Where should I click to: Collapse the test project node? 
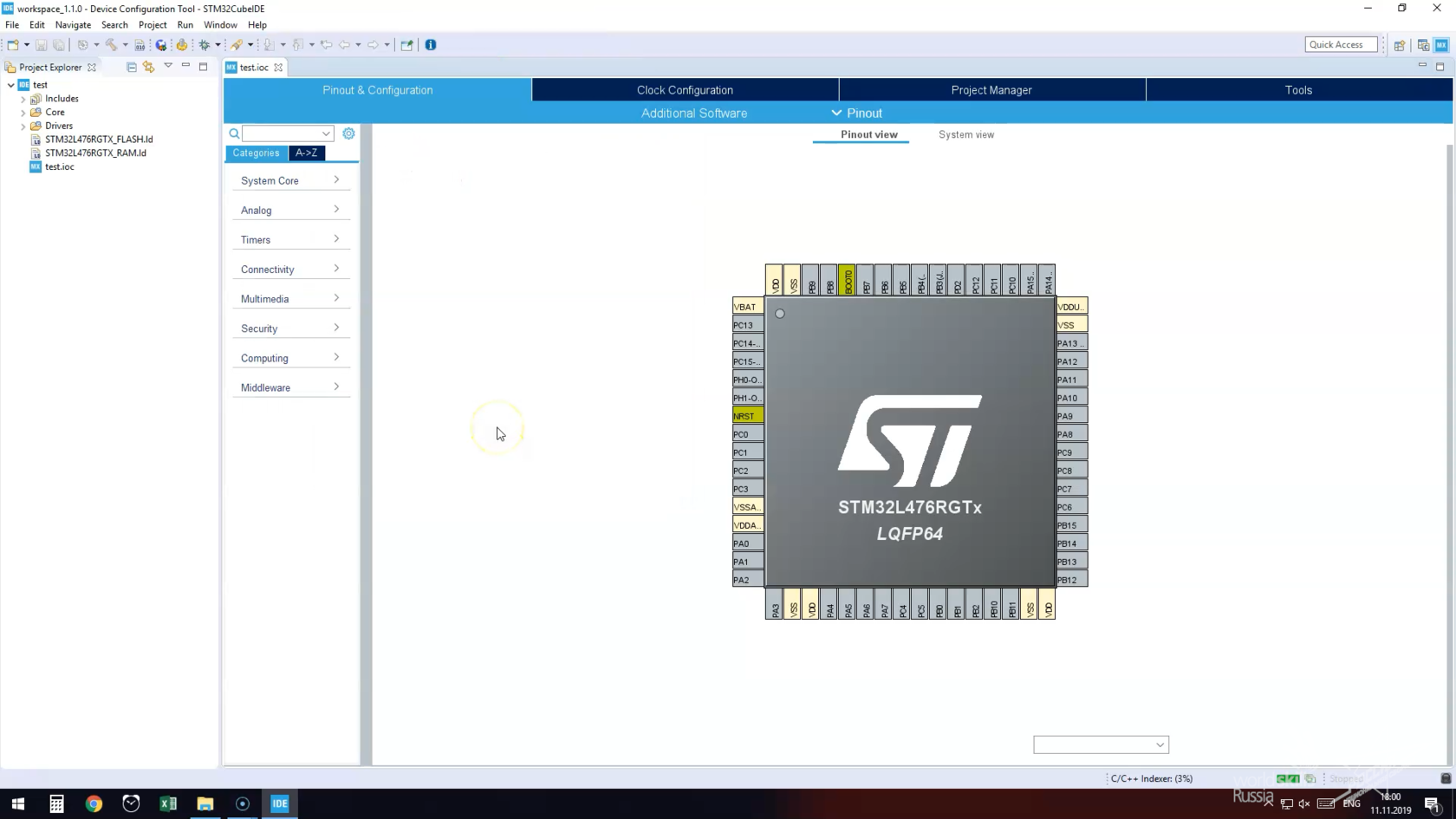[11, 85]
